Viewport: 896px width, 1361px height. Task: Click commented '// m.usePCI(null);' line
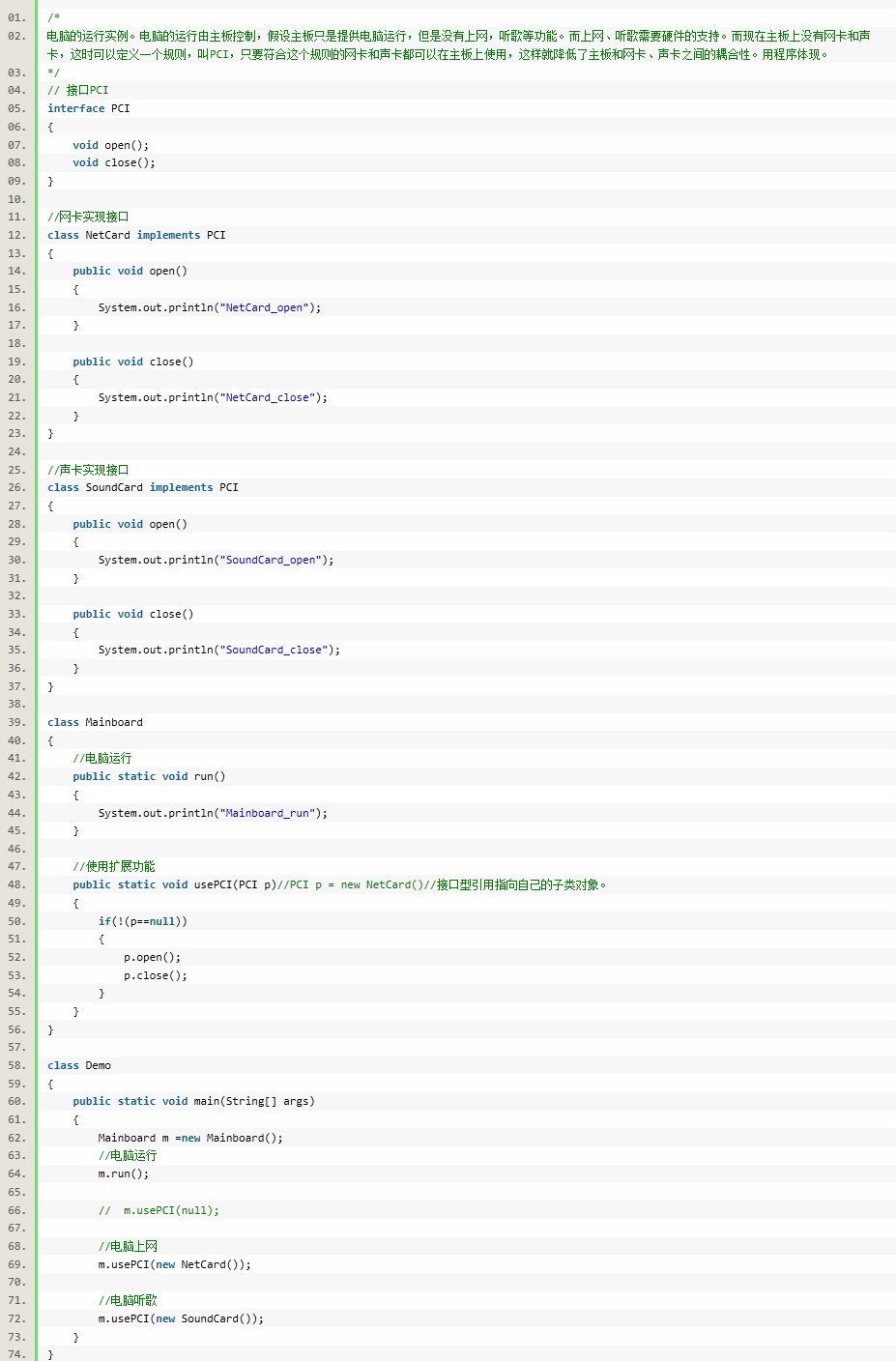click(159, 1210)
